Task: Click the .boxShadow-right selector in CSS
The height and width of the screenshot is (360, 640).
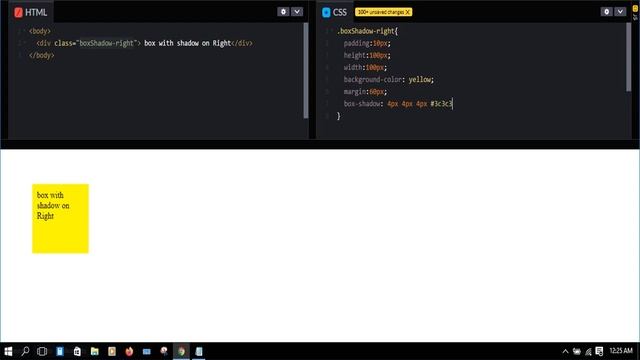Action: [x=367, y=31]
